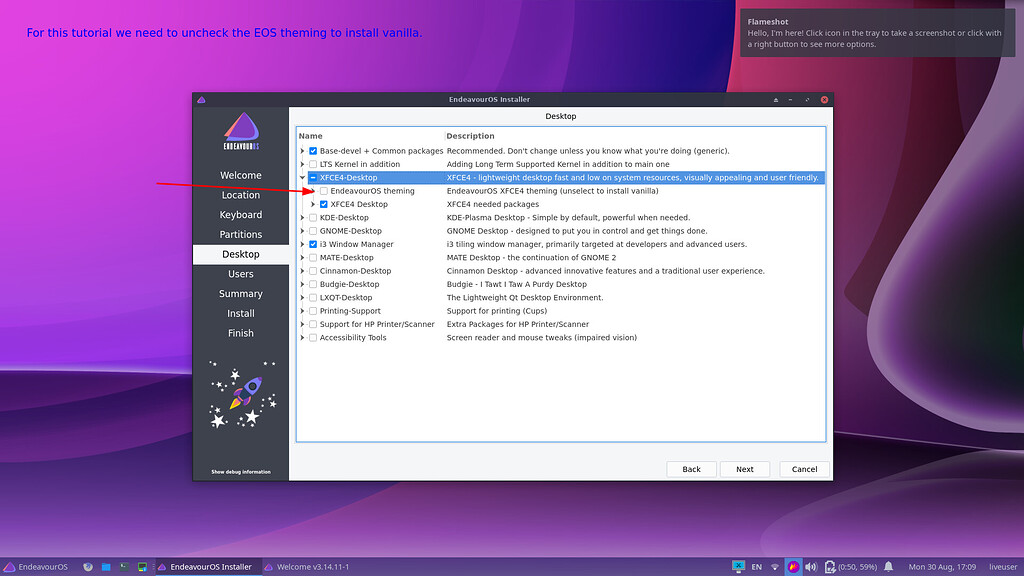Expand the Cinnamon-Desktop group
This screenshot has height=576, width=1024.
302,271
